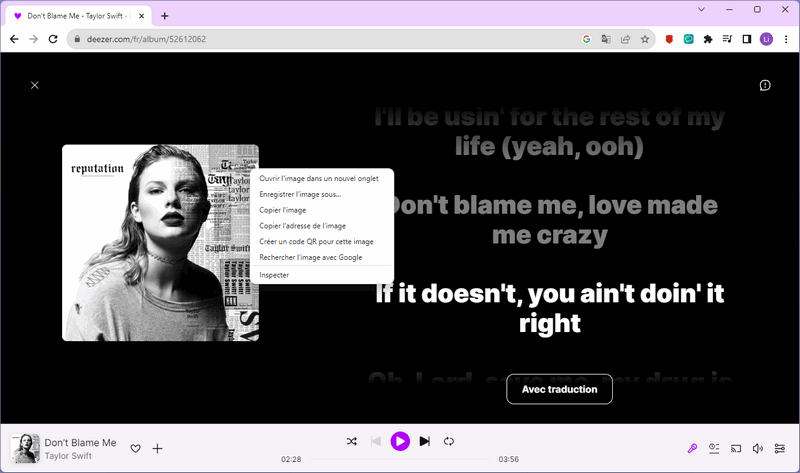Select Ouvrir l'image dans un nouvel onglet
800x473 pixels.
click(x=322, y=179)
